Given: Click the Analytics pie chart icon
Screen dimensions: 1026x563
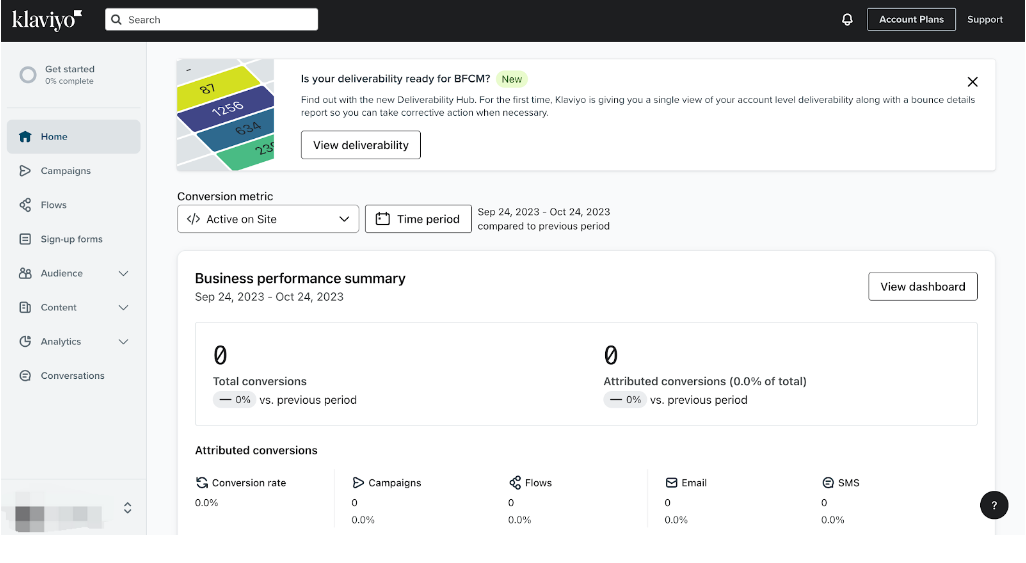Looking at the screenshot, I should click(x=25, y=341).
